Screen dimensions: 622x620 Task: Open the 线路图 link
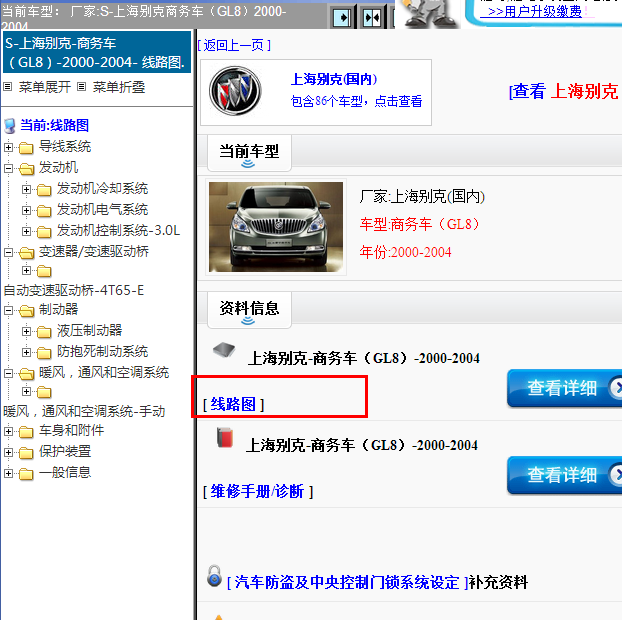[x=233, y=404]
